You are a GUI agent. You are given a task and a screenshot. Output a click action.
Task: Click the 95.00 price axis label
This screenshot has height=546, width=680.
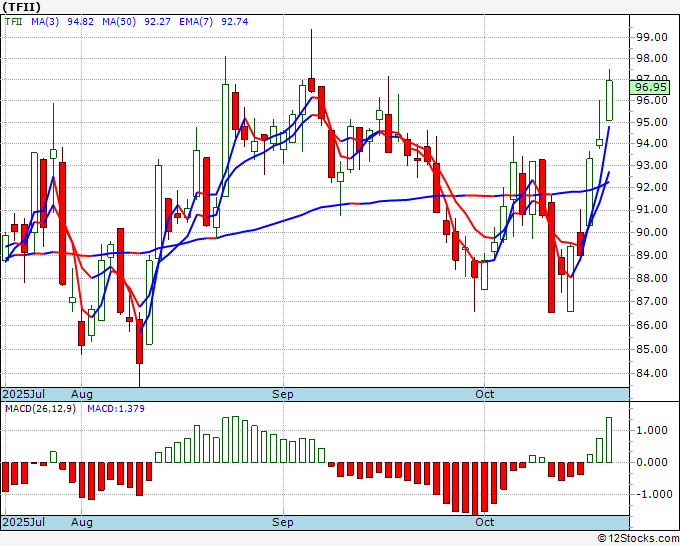coord(651,122)
